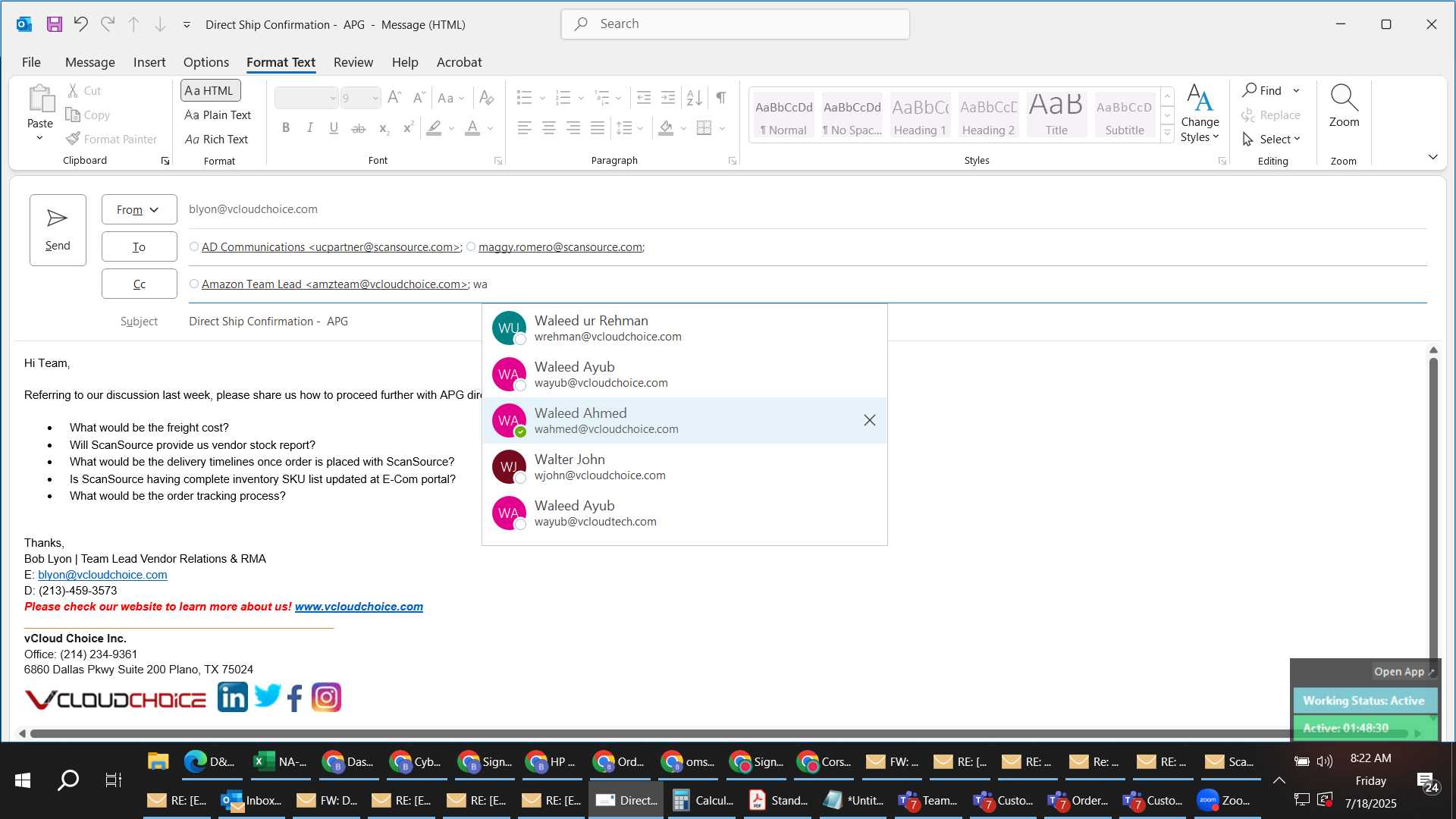The image size is (1456, 819).
Task: Click Clear All Formatting icon
Action: pos(487,97)
